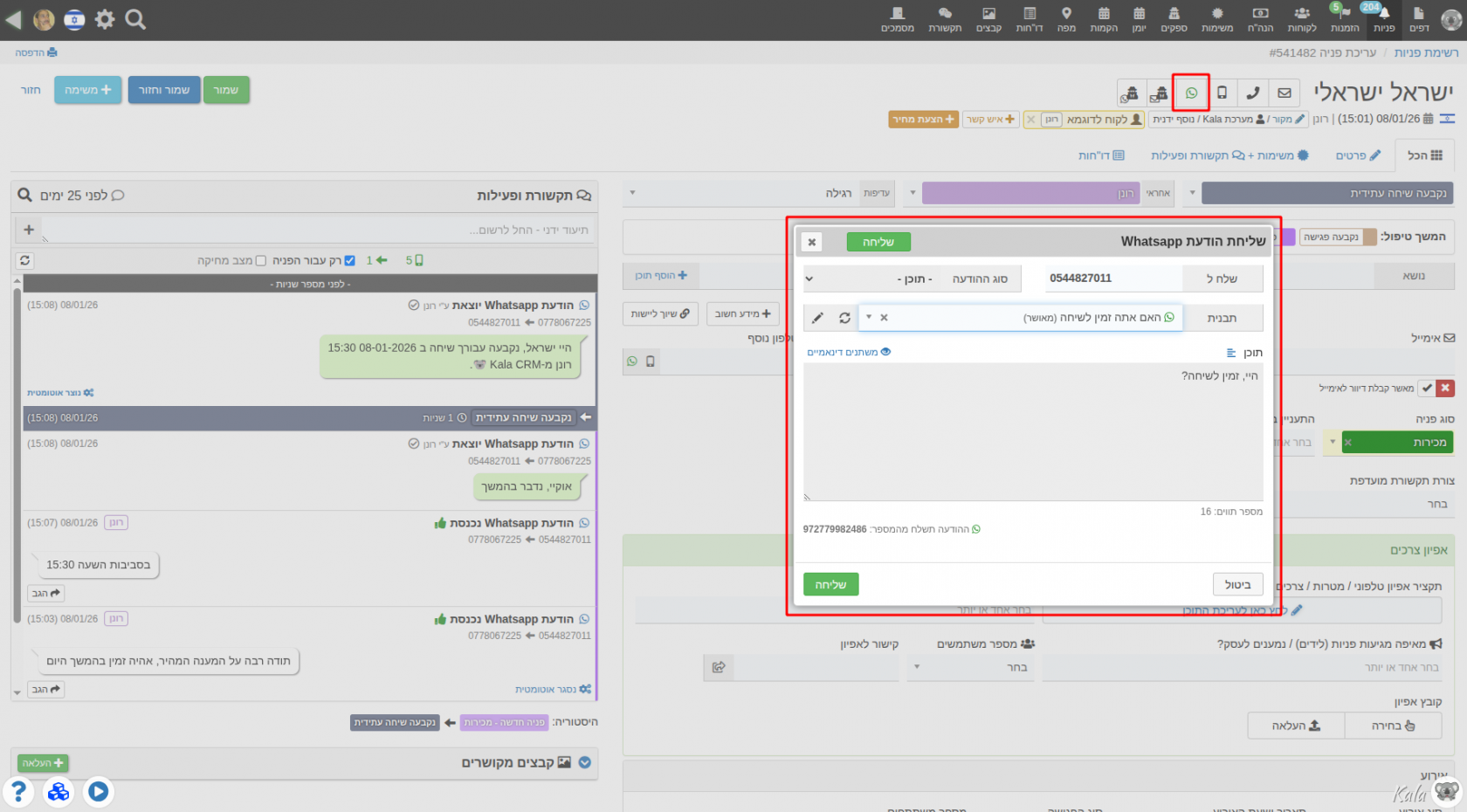Uncheck the 'רק עבור הפניה' checkbox
Viewport: 1467px width, 812px height.
tap(349, 260)
